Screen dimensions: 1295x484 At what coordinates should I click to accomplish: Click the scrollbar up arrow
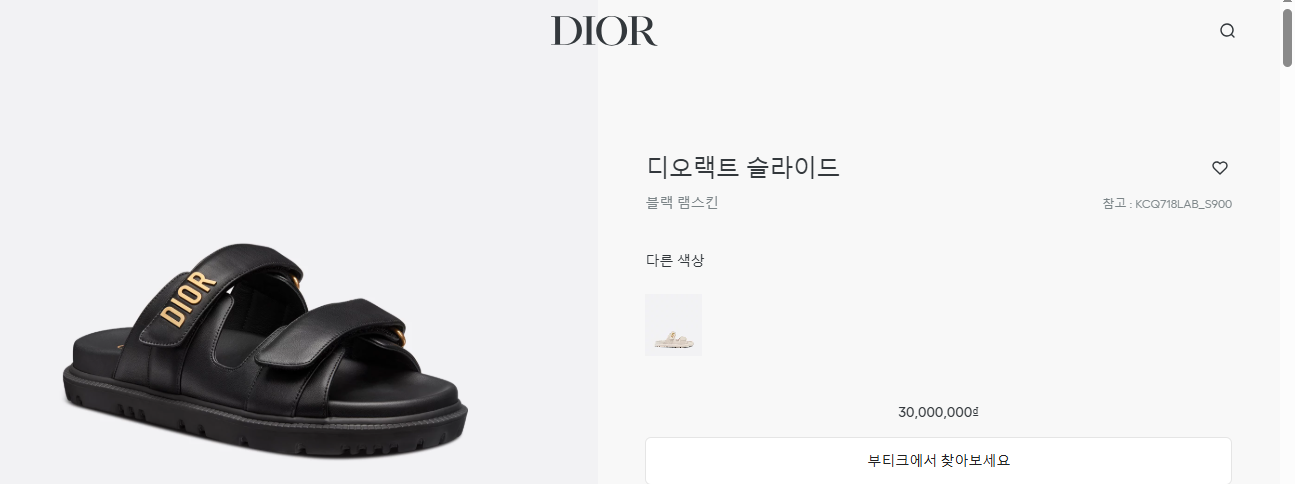[x=1287, y=4]
